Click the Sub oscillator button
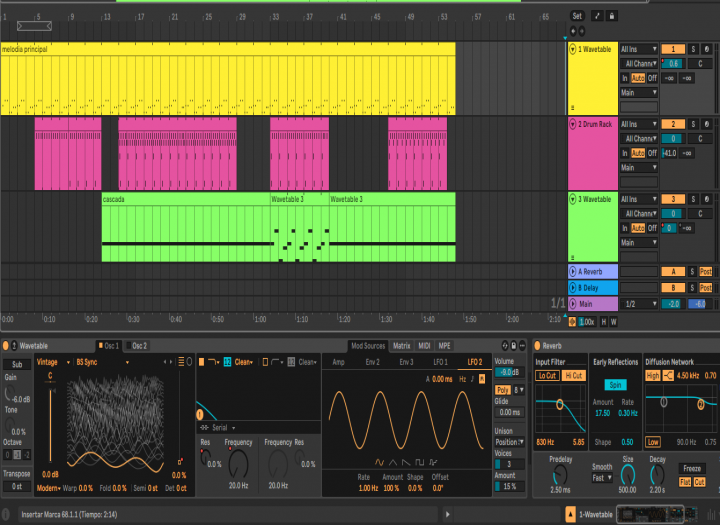The height and width of the screenshot is (525, 720). pyautogui.click(x=15, y=365)
